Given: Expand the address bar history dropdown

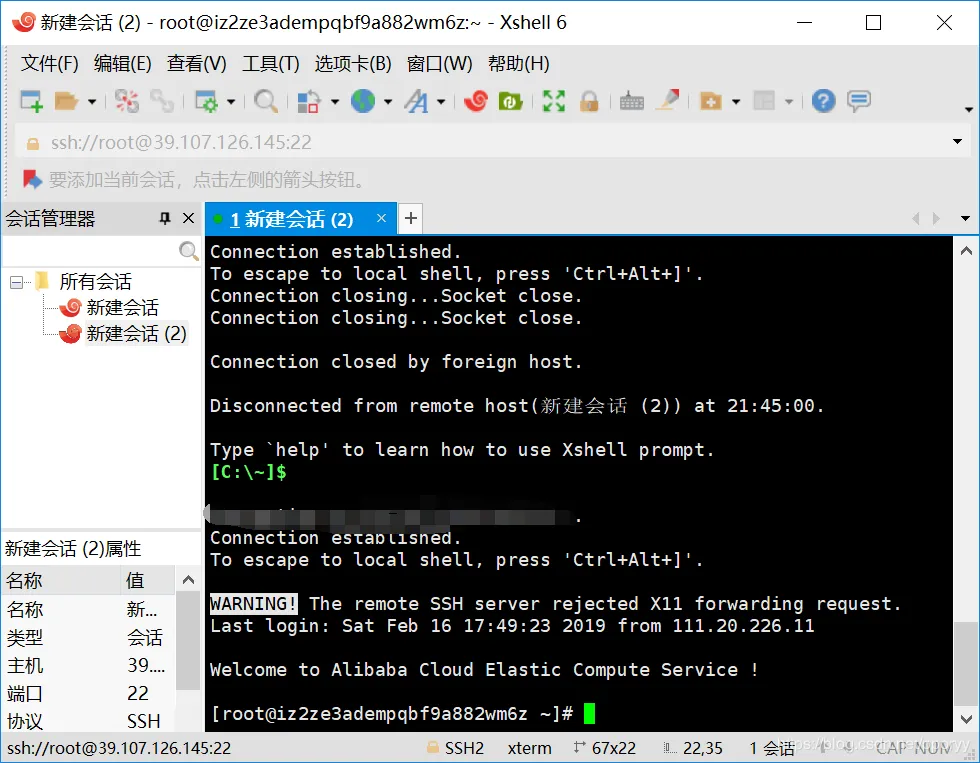Looking at the screenshot, I should point(957,142).
